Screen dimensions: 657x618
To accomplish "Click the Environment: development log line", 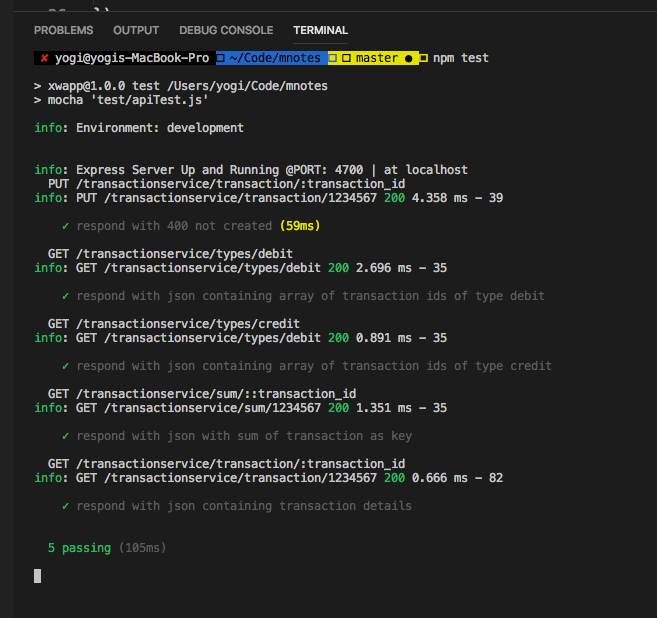I will click(x=139, y=128).
